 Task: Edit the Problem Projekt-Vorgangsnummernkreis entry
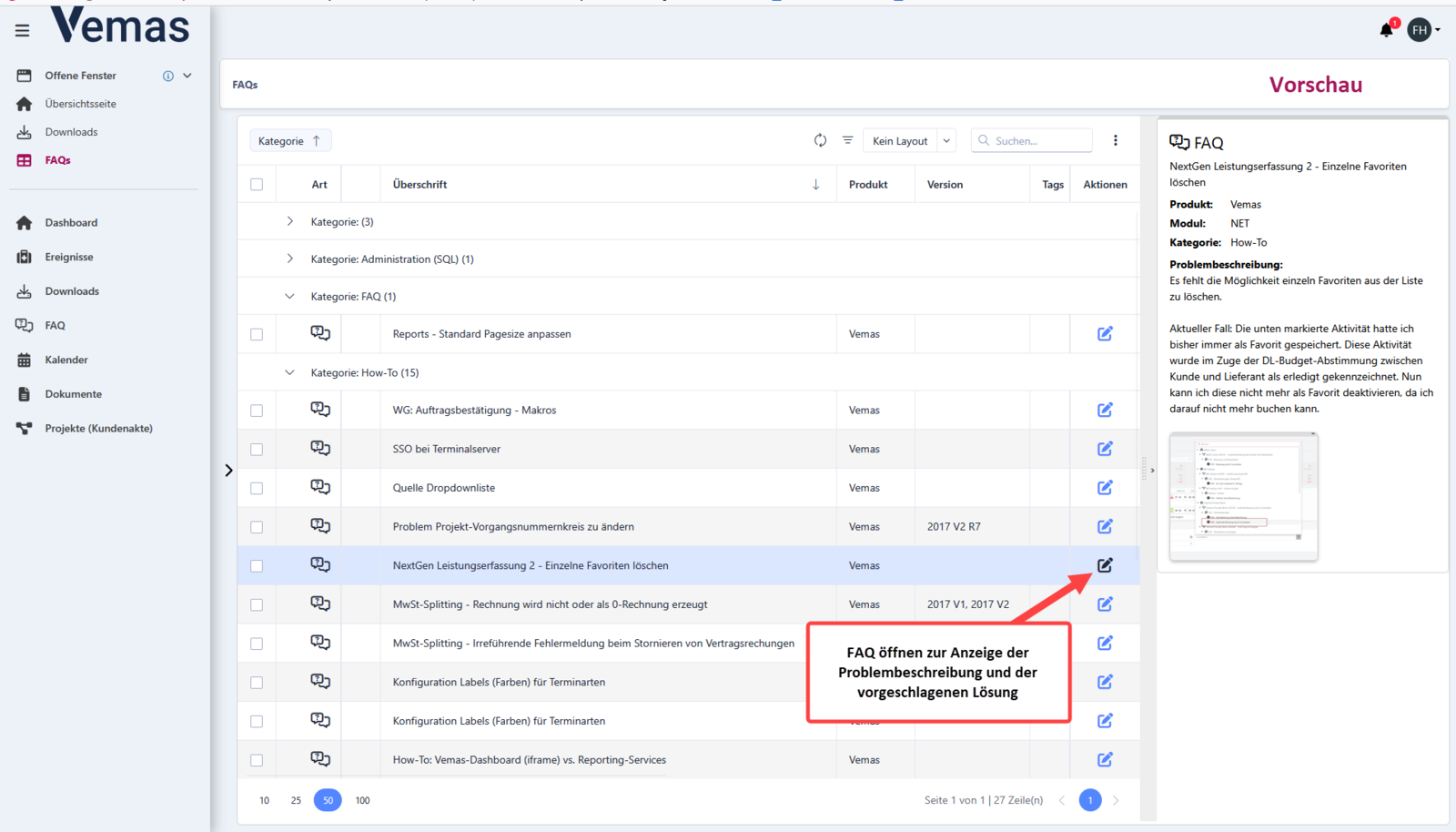tap(1105, 526)
